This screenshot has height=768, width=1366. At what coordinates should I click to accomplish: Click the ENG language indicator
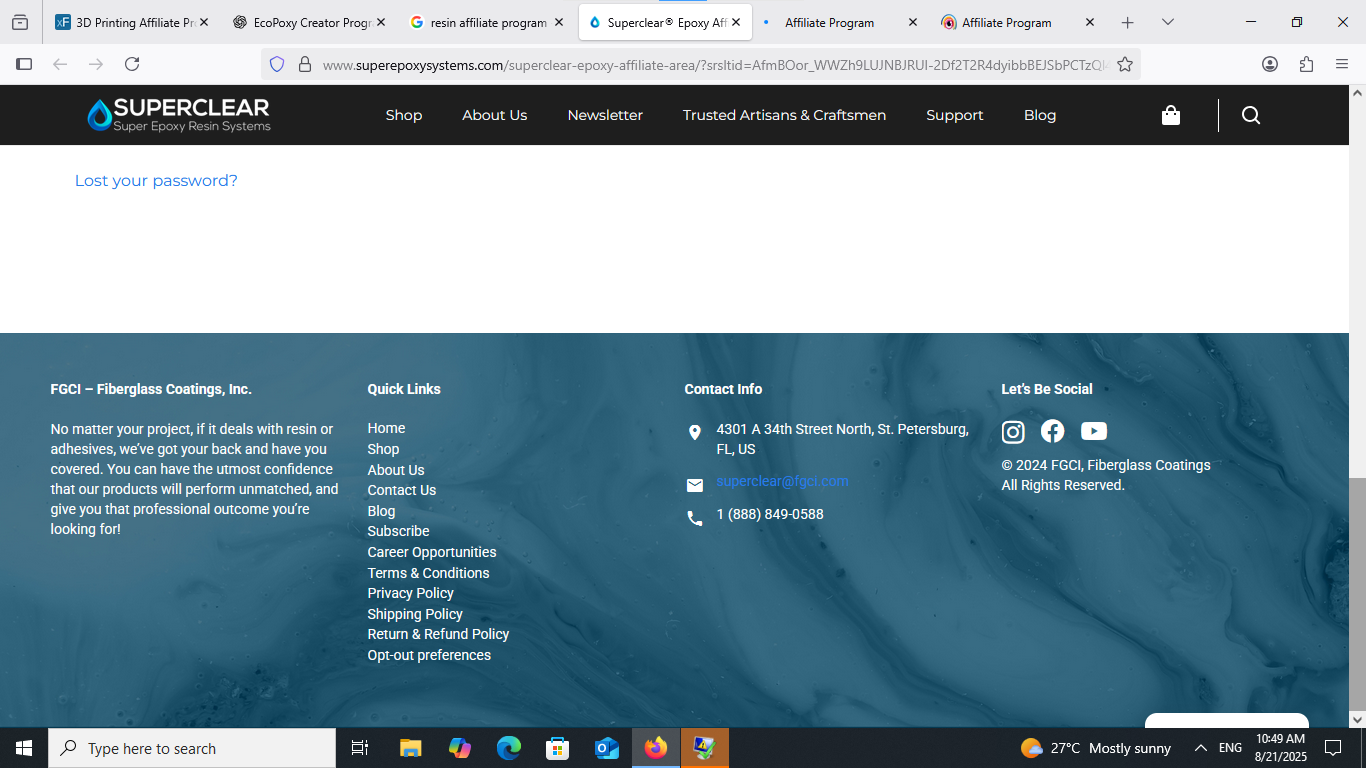[1231, 748]
